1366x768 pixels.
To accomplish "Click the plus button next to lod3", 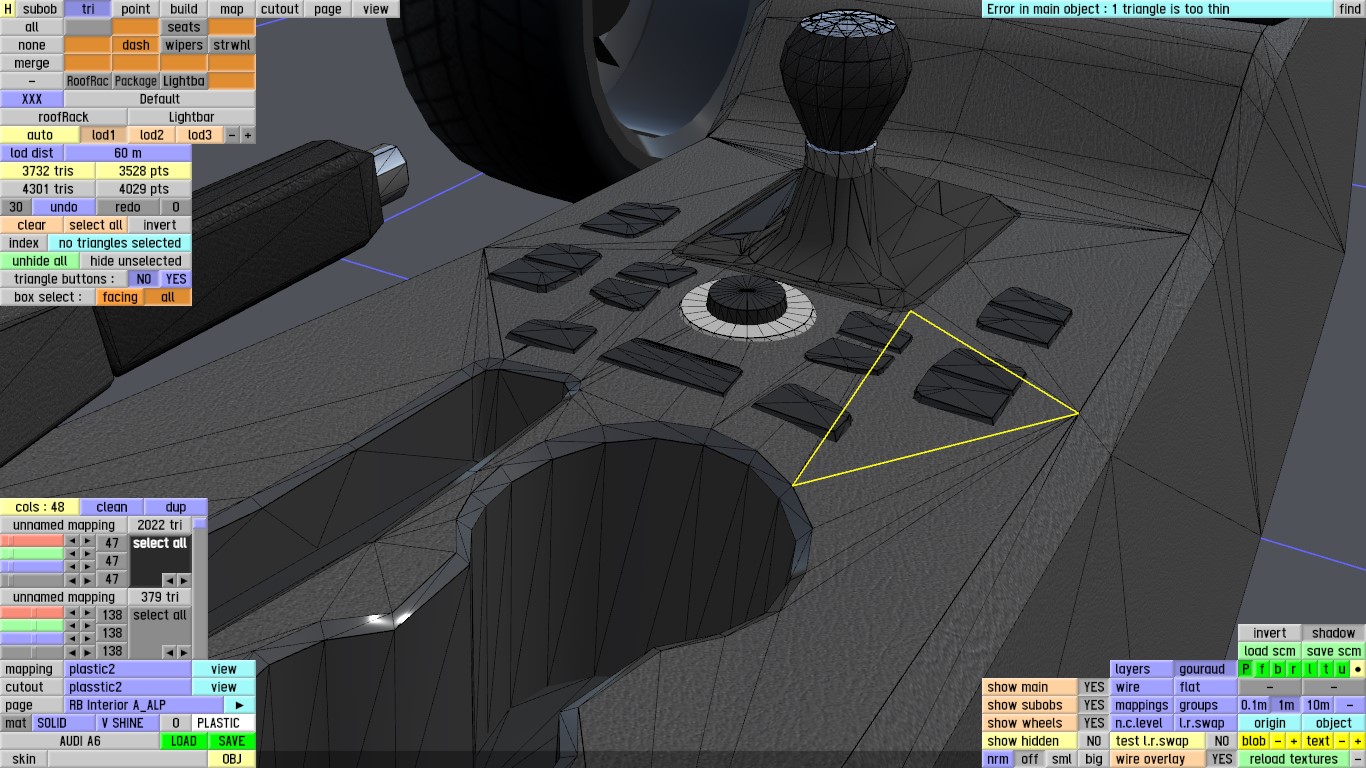I will pyautogui.click(x=248, y=135).
